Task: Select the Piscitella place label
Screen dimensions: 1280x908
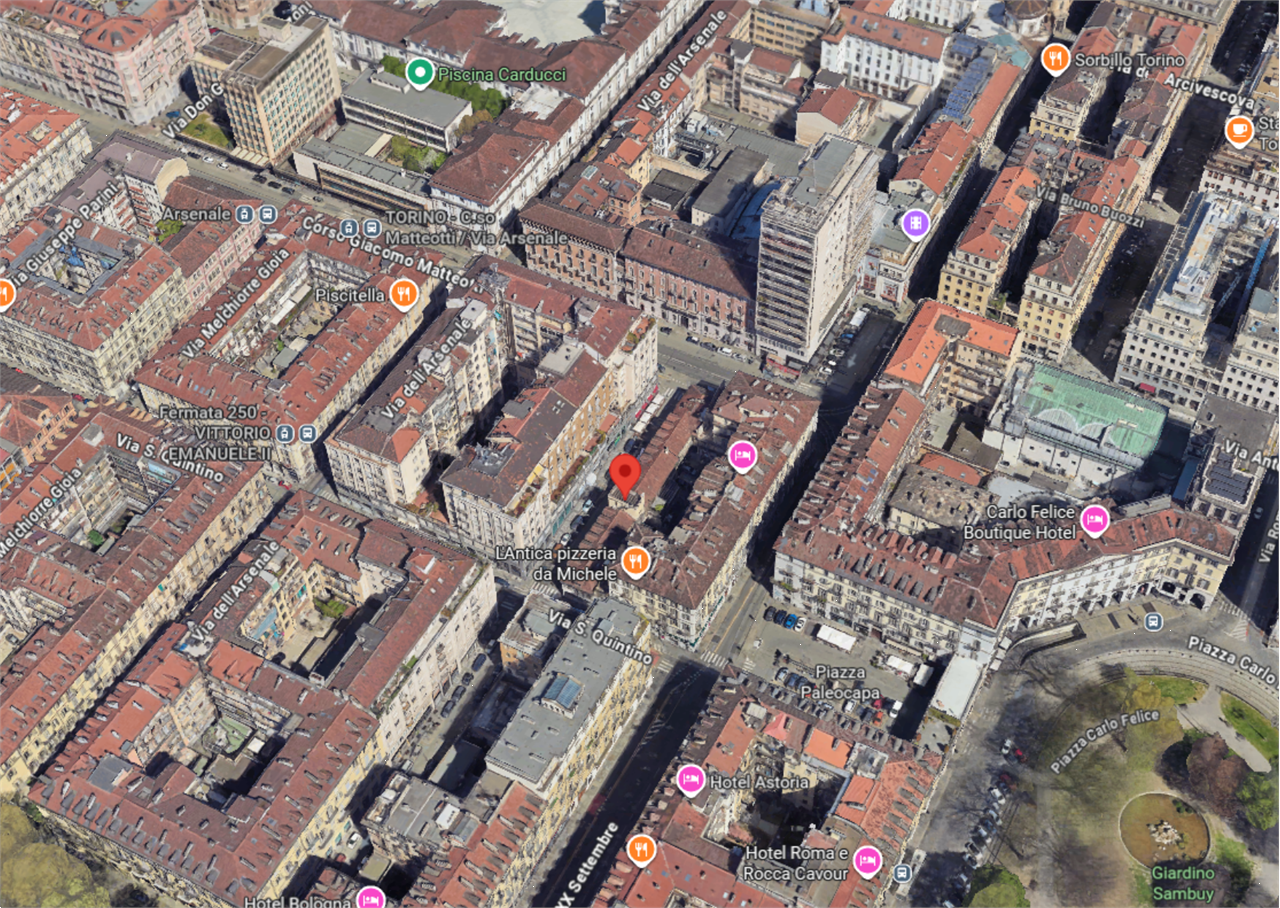Action: point(349,295)
